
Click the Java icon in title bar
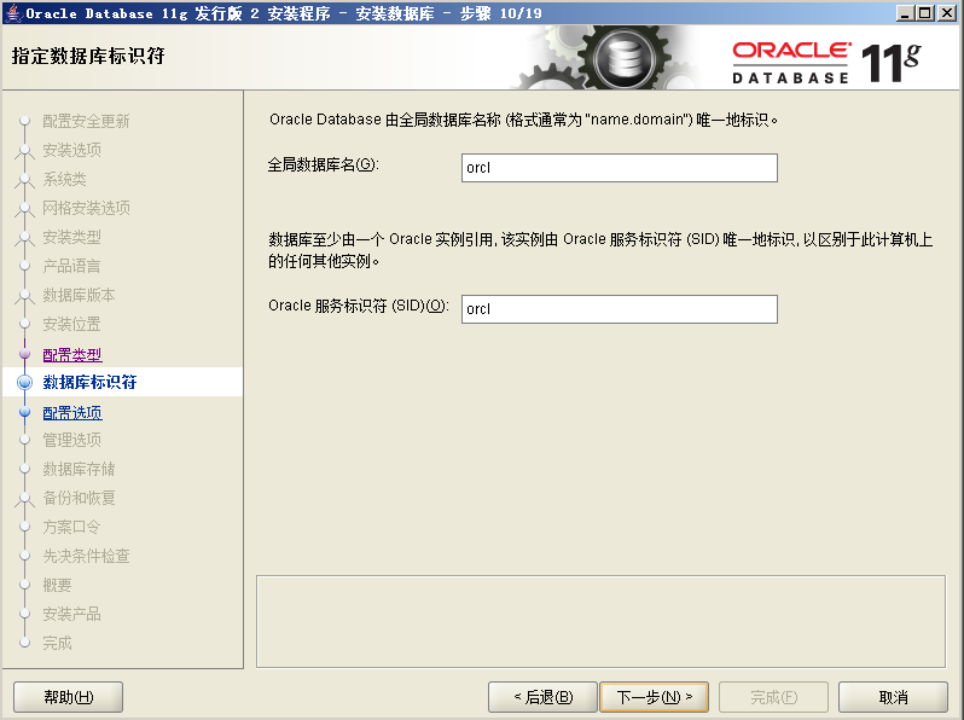click(x=13, y=12)
